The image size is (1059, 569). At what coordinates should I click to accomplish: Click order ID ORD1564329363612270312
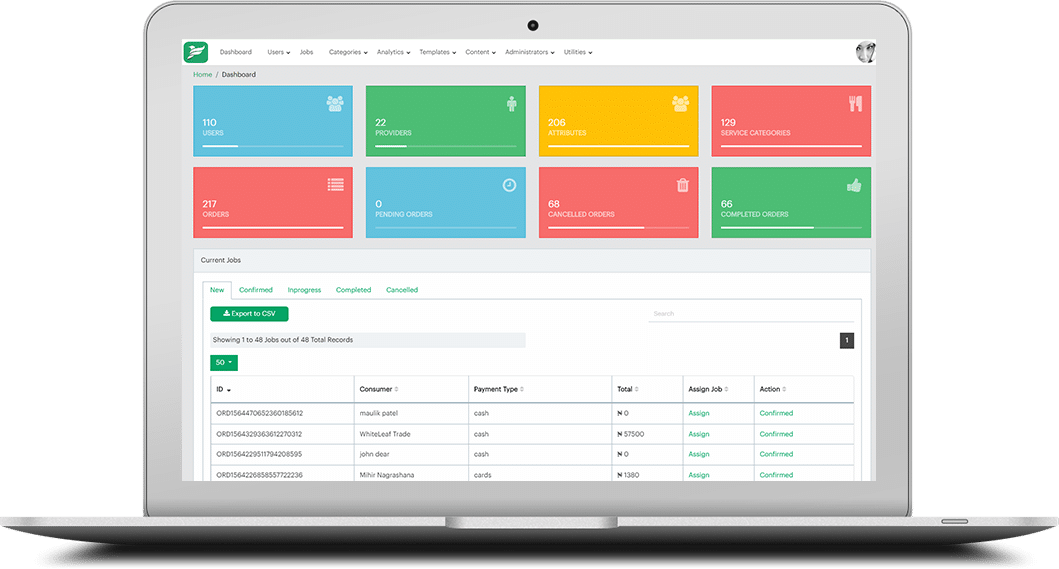259,434
